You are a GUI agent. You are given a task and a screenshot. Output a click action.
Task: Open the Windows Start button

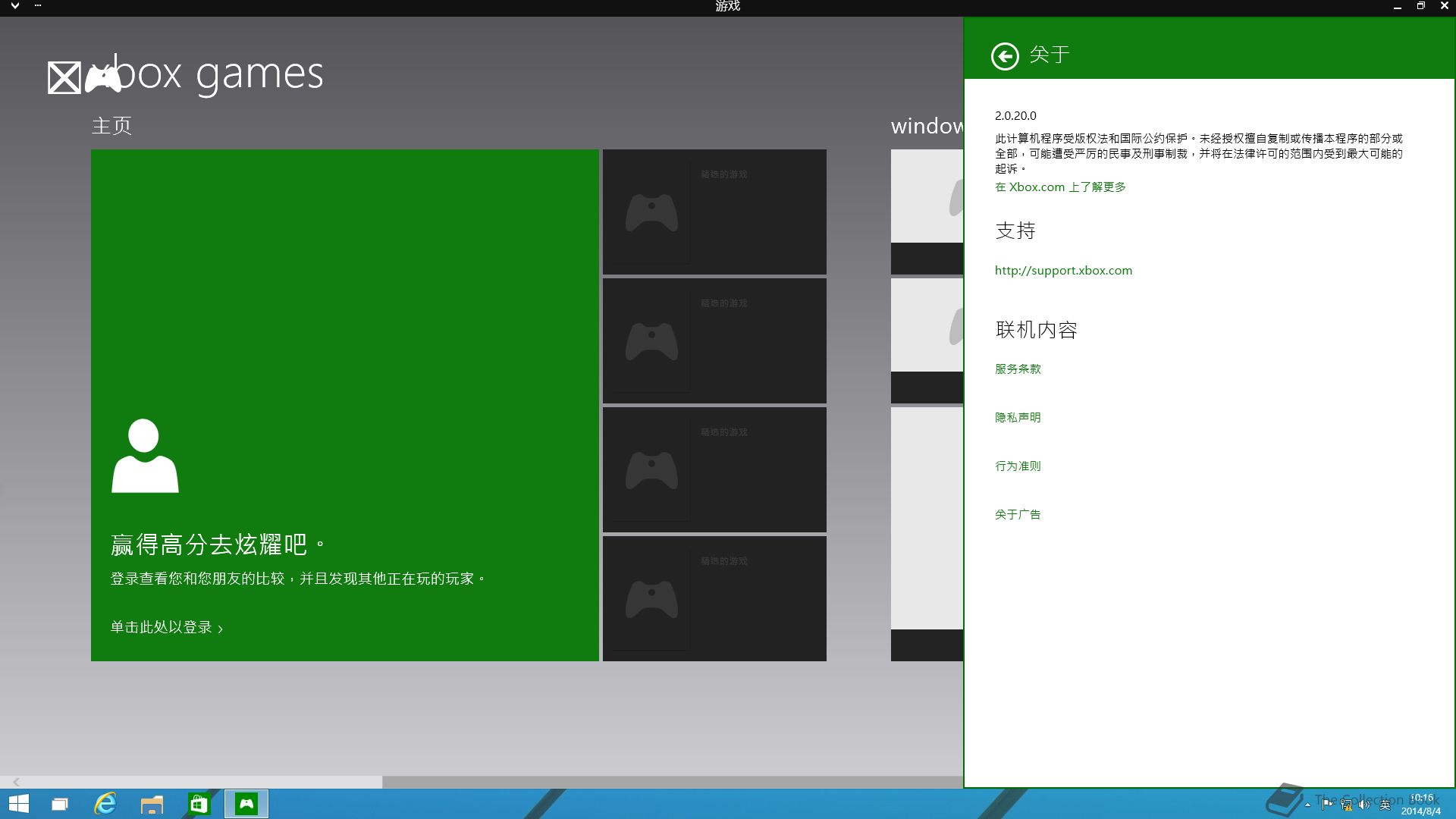point(19,804)
